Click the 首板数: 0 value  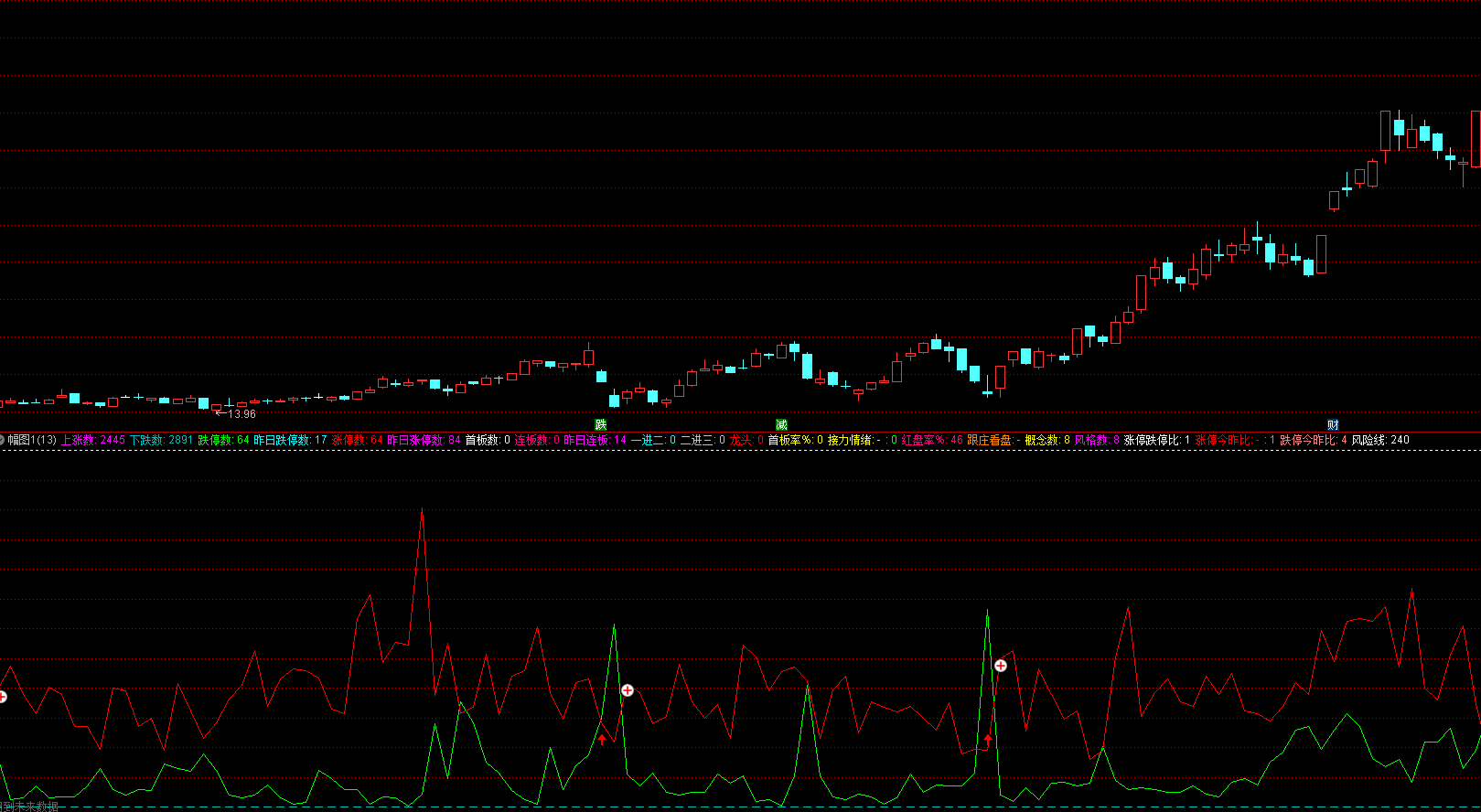pos(488,440)
